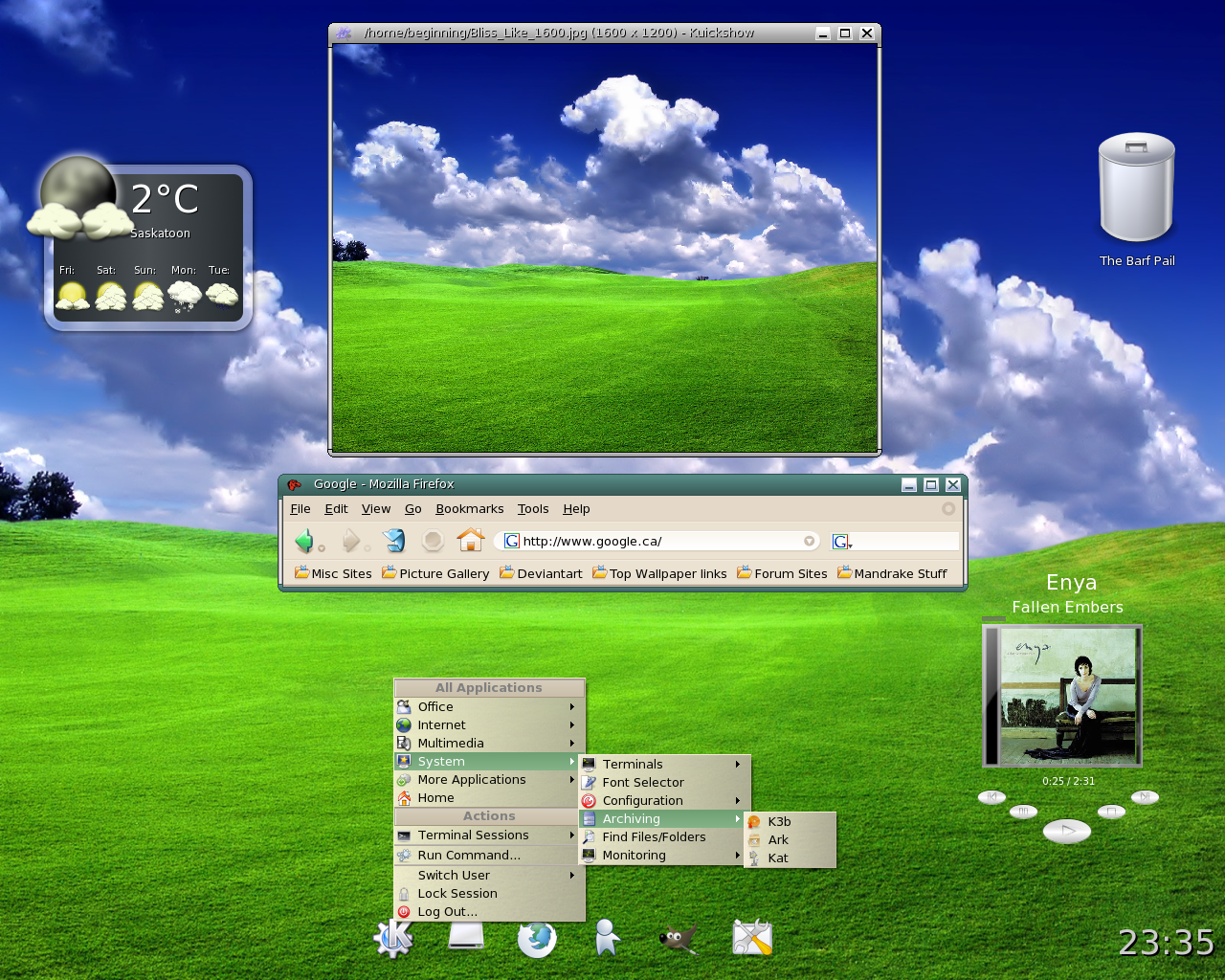Click Friday's forecast icon
Image resolution: width=1225 pixels, height=980 pixels.
pos(73,297)
